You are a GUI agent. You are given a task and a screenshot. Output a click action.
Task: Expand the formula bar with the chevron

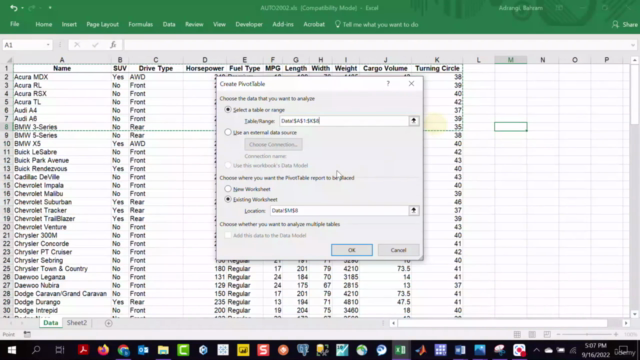(633, 45)
